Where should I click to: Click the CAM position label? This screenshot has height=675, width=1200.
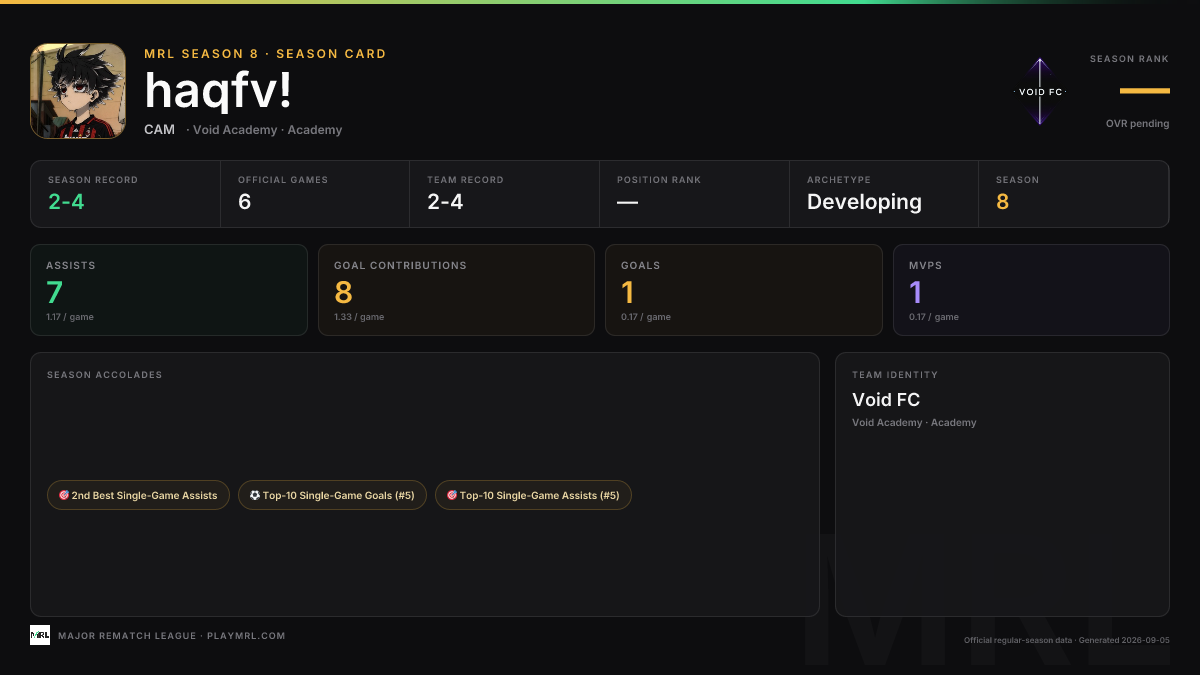[x=159, y=130]
